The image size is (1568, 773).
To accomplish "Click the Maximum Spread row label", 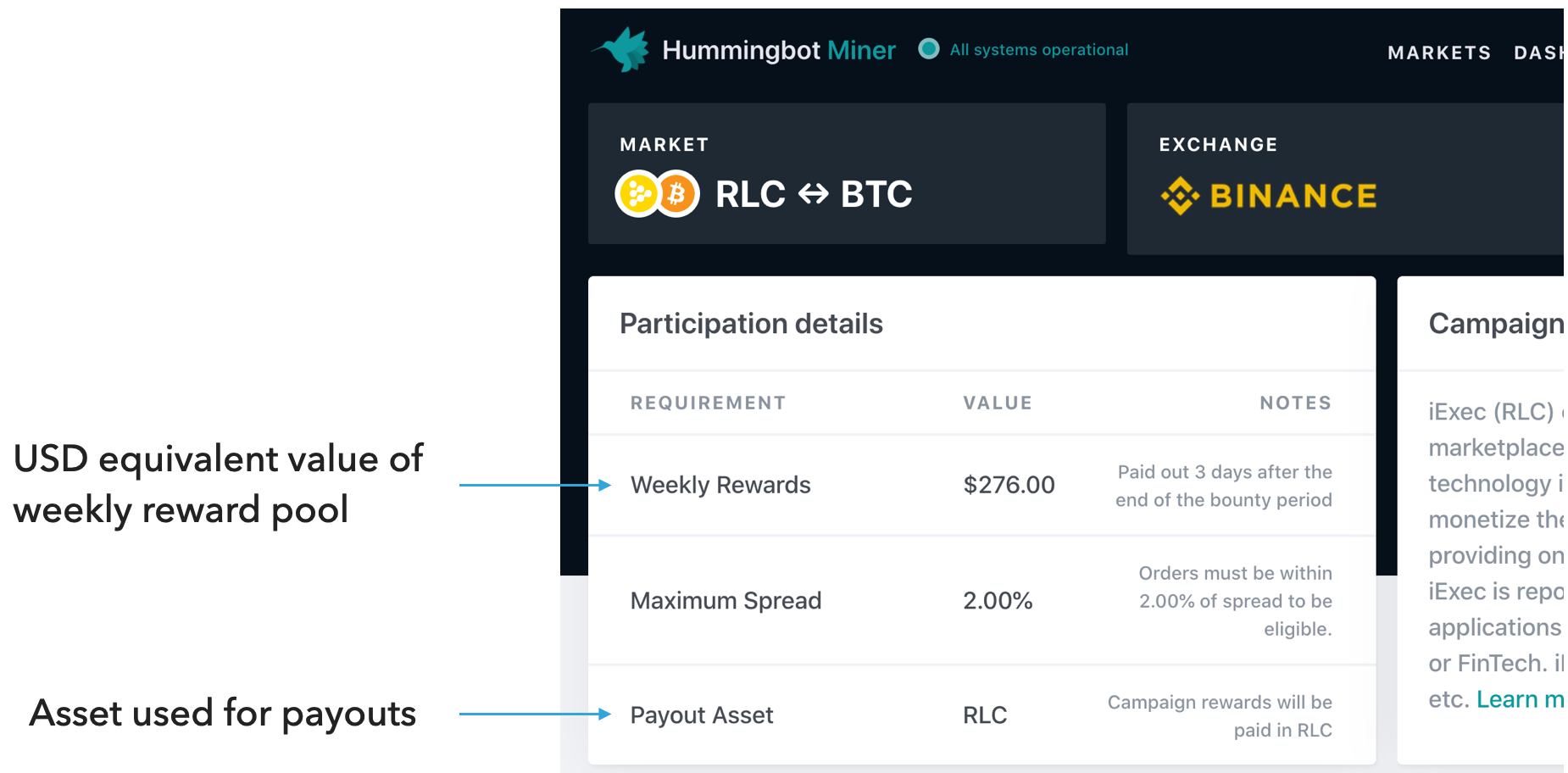I will point(726,601).
